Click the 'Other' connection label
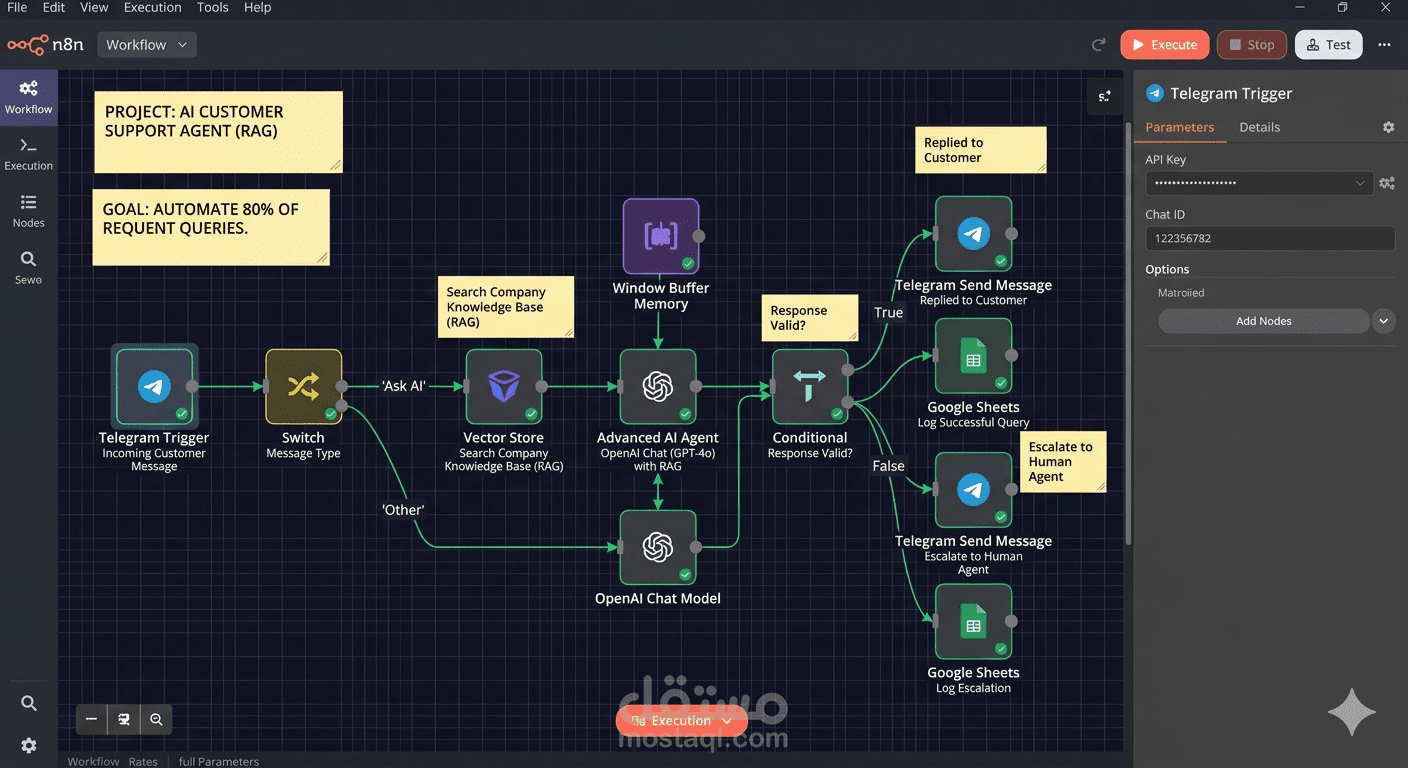Viewport: 1408px width, 768px height. [x=403, y=510]
